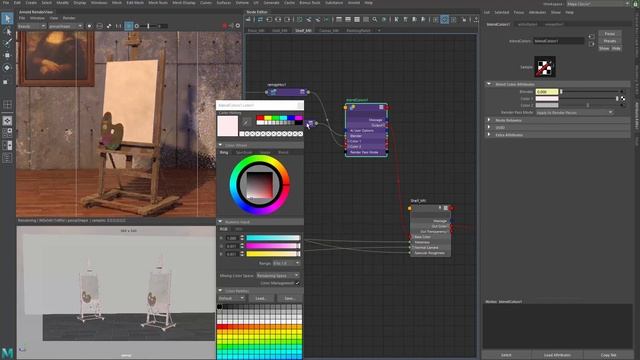Expand the Extra Attributes section
The image size is (640, 360).
tap(489, 134)
